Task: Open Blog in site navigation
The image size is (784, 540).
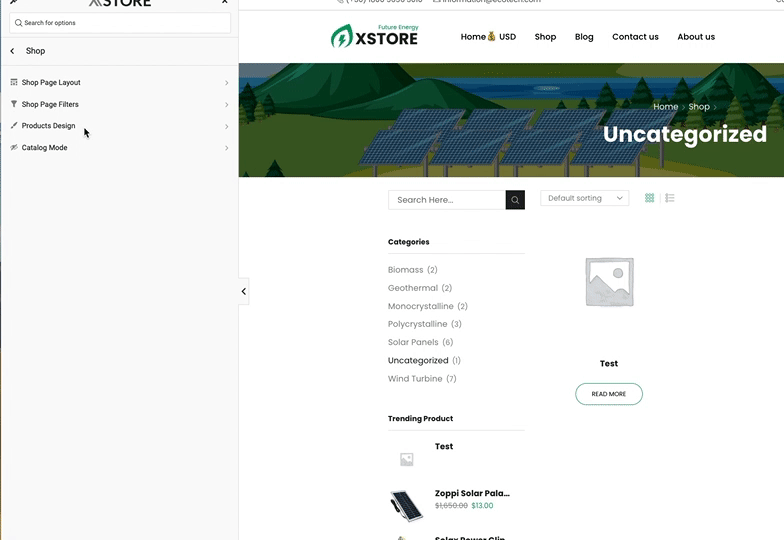Action: (x=584, y=36)
